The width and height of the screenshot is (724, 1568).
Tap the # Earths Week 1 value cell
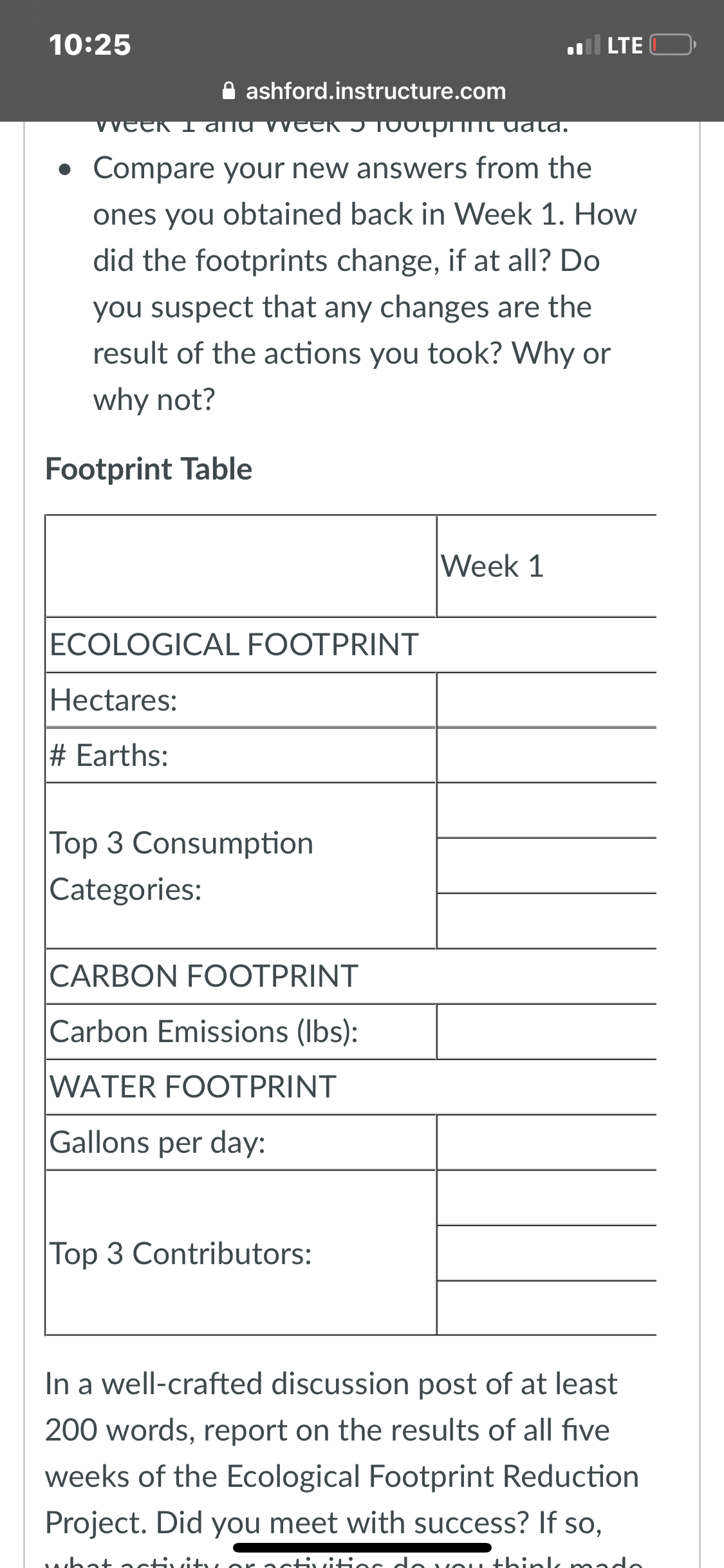point(546,756)
